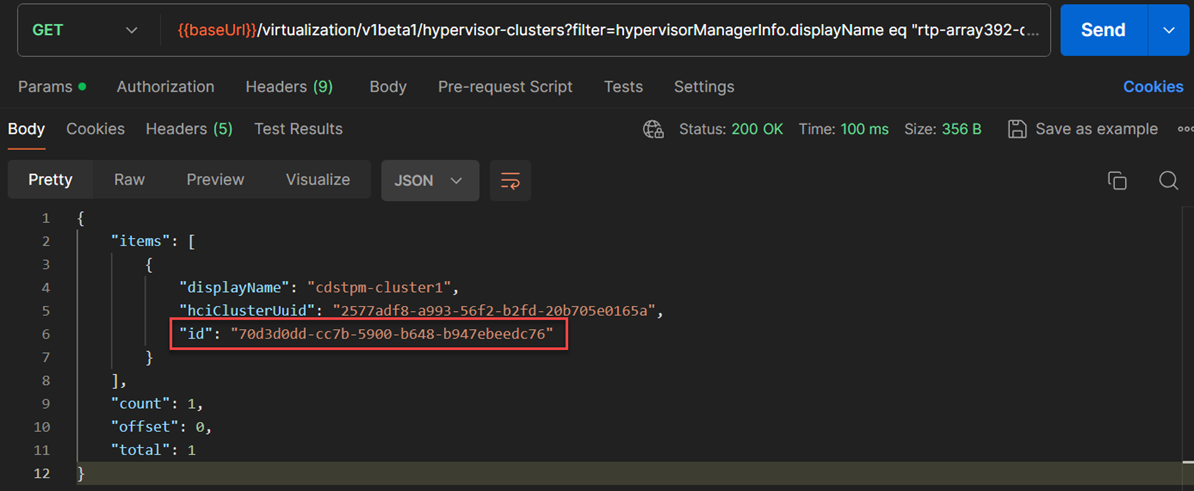Open the response Cookies tab

[x=95, y=129]
